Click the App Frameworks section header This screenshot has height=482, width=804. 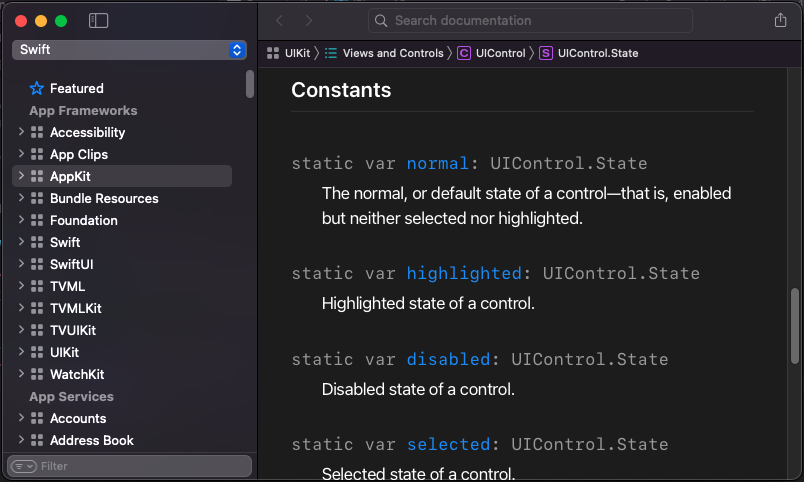(x=83, y=111)
